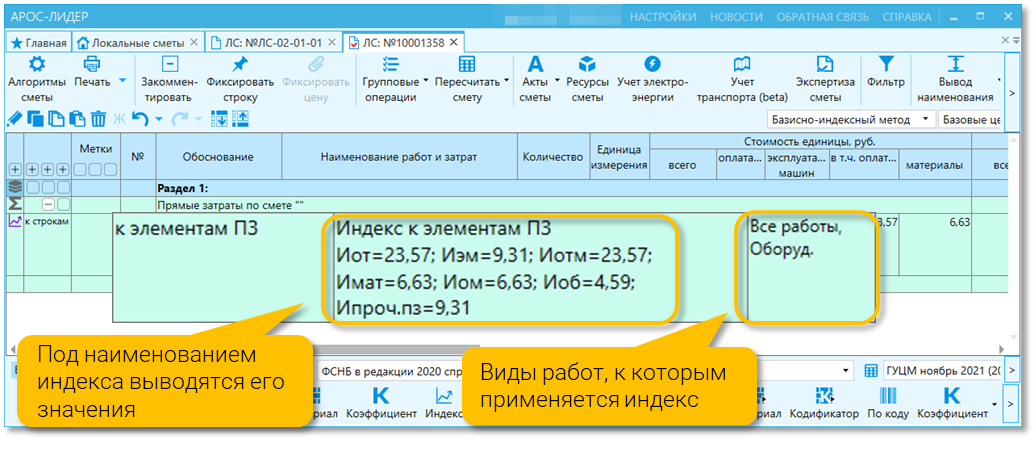This screenshot has width=1035, height=450.
Task: Toggle first checkbox in Раздел 1 row
Action: (34, 187)
